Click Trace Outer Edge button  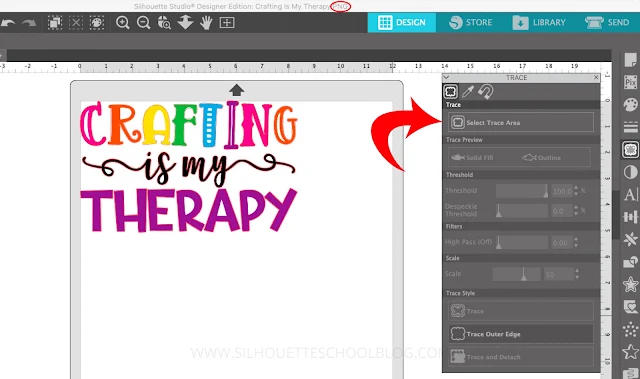pyautogui.click(x=520, y=334)
